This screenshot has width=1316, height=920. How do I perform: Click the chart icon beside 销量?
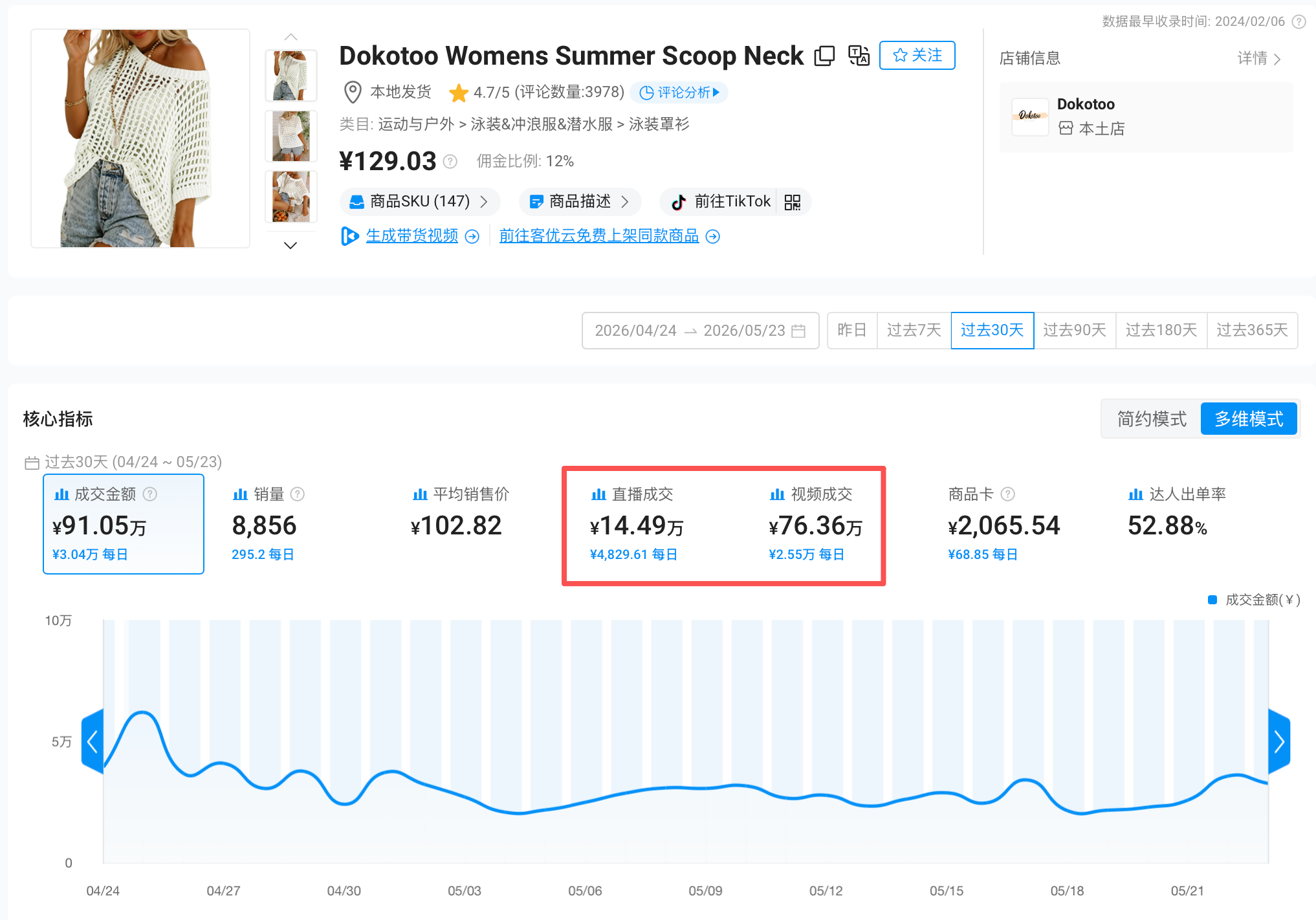point(240,495)
